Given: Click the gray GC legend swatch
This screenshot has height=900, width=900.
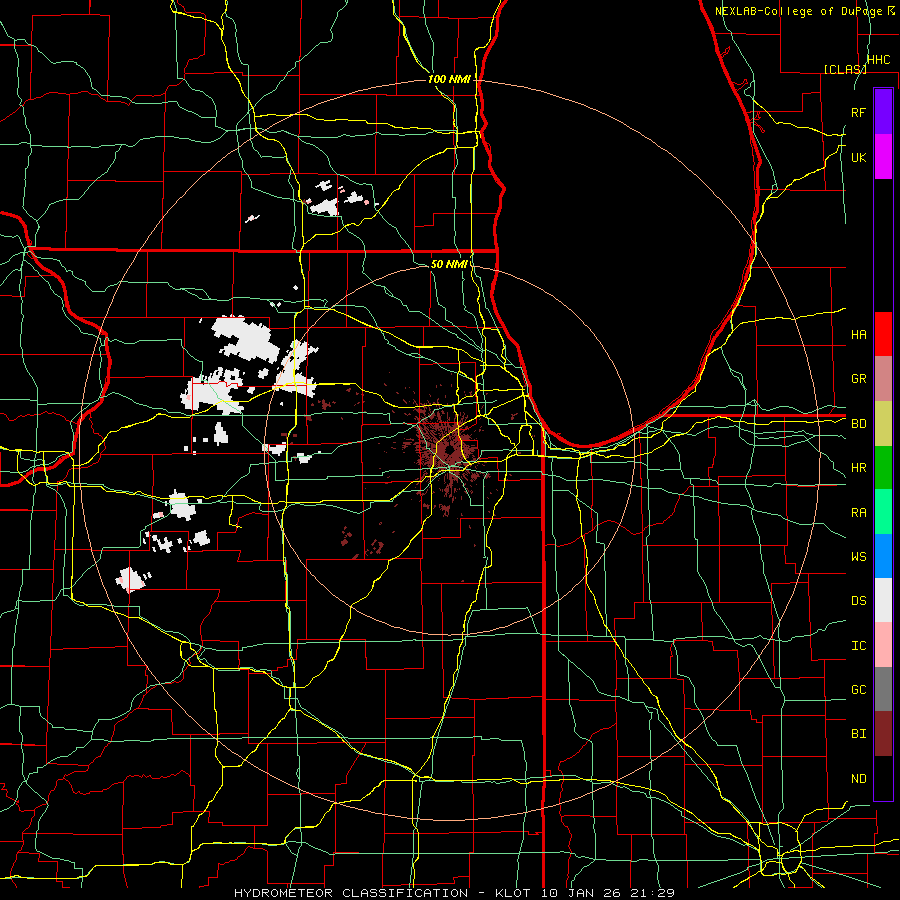Looking at the screenshot, I should (x=883, y=689).
